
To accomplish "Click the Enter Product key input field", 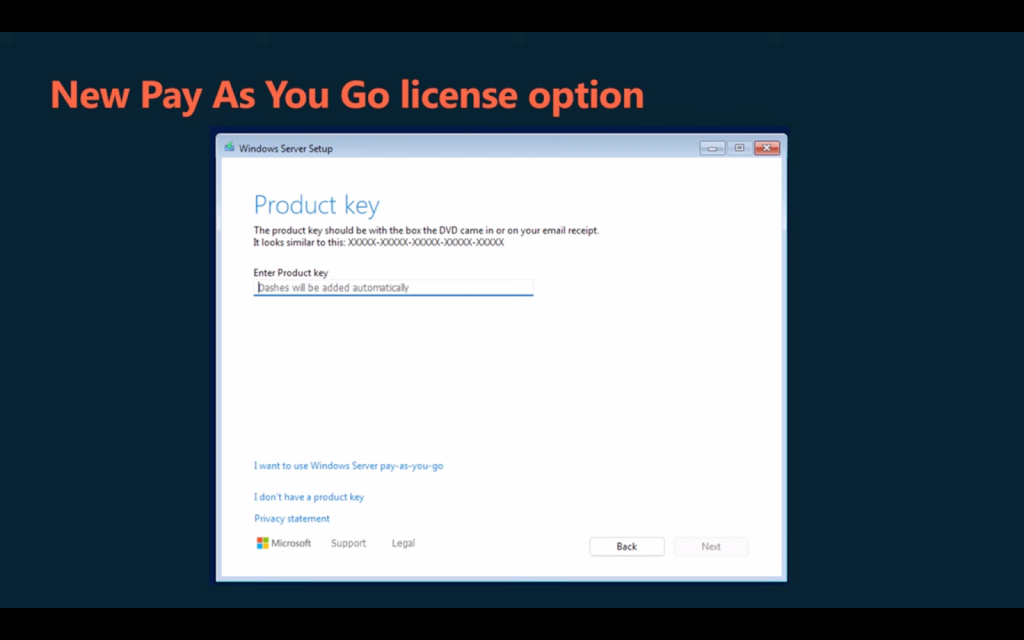I will pos(393,287).
